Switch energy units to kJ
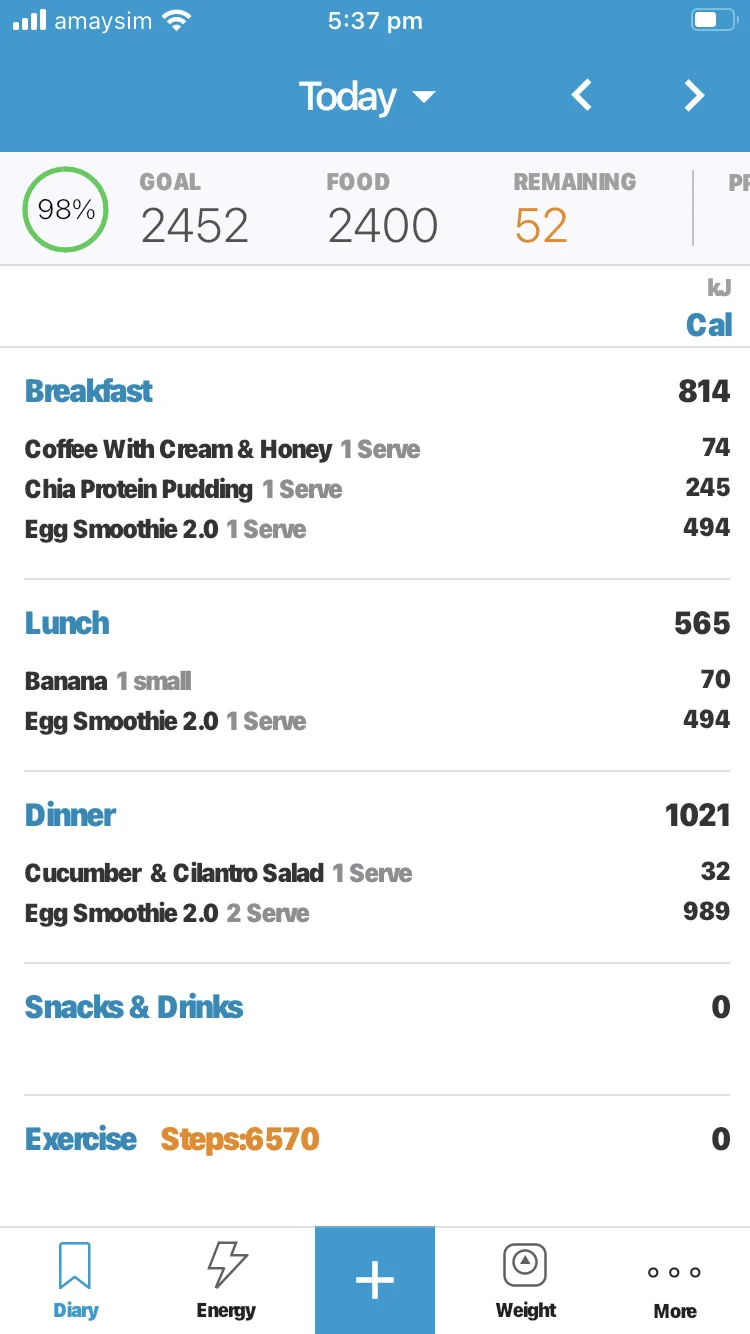The image size is (750, 1334). pyautogui.click(x=719, y=289)
